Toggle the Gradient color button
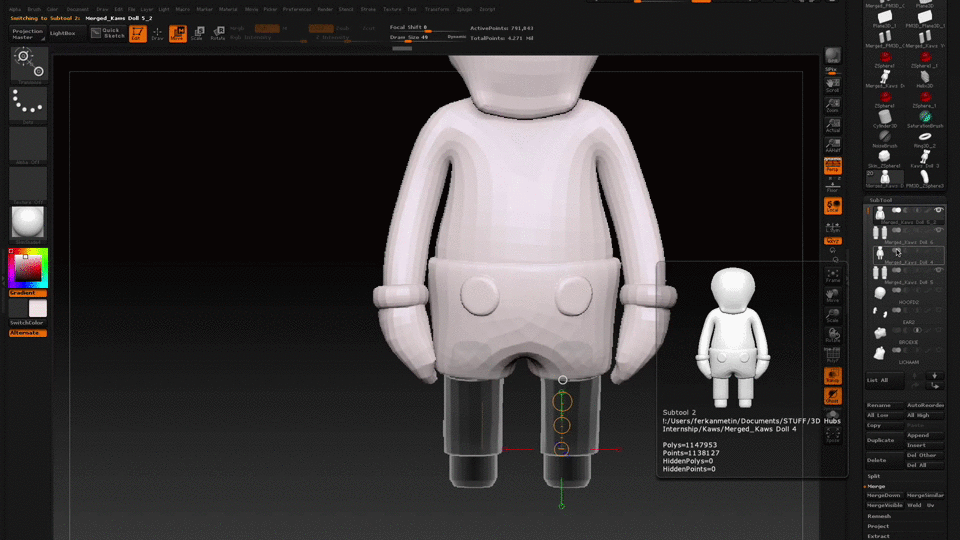 click(28, 293)
